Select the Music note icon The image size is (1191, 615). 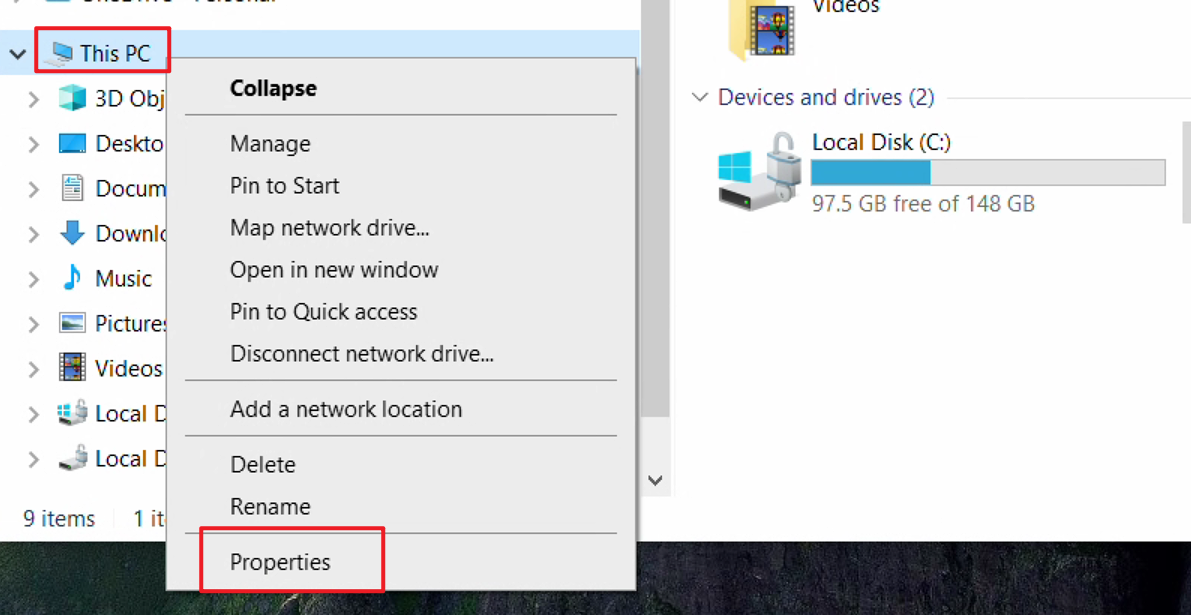point(72,278)
